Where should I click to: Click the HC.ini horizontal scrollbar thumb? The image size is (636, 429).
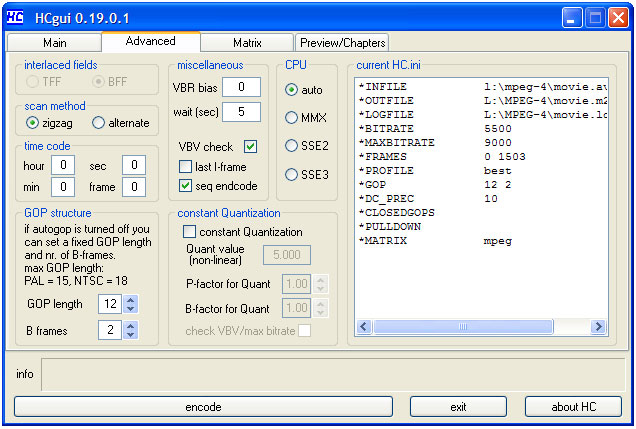pyautogui.click(x=463, y=326)
